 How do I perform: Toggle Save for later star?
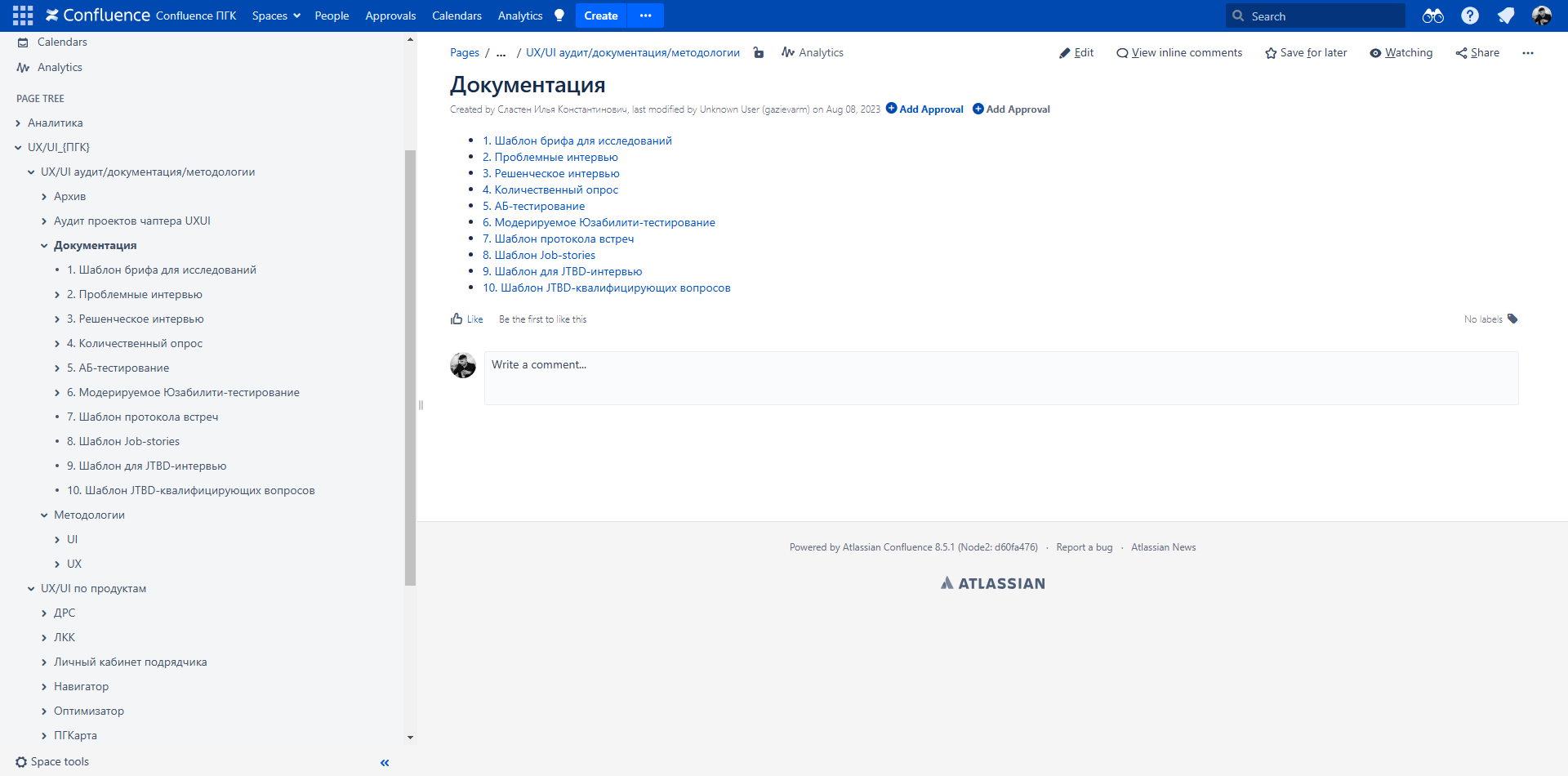[x=1306, y=53]
